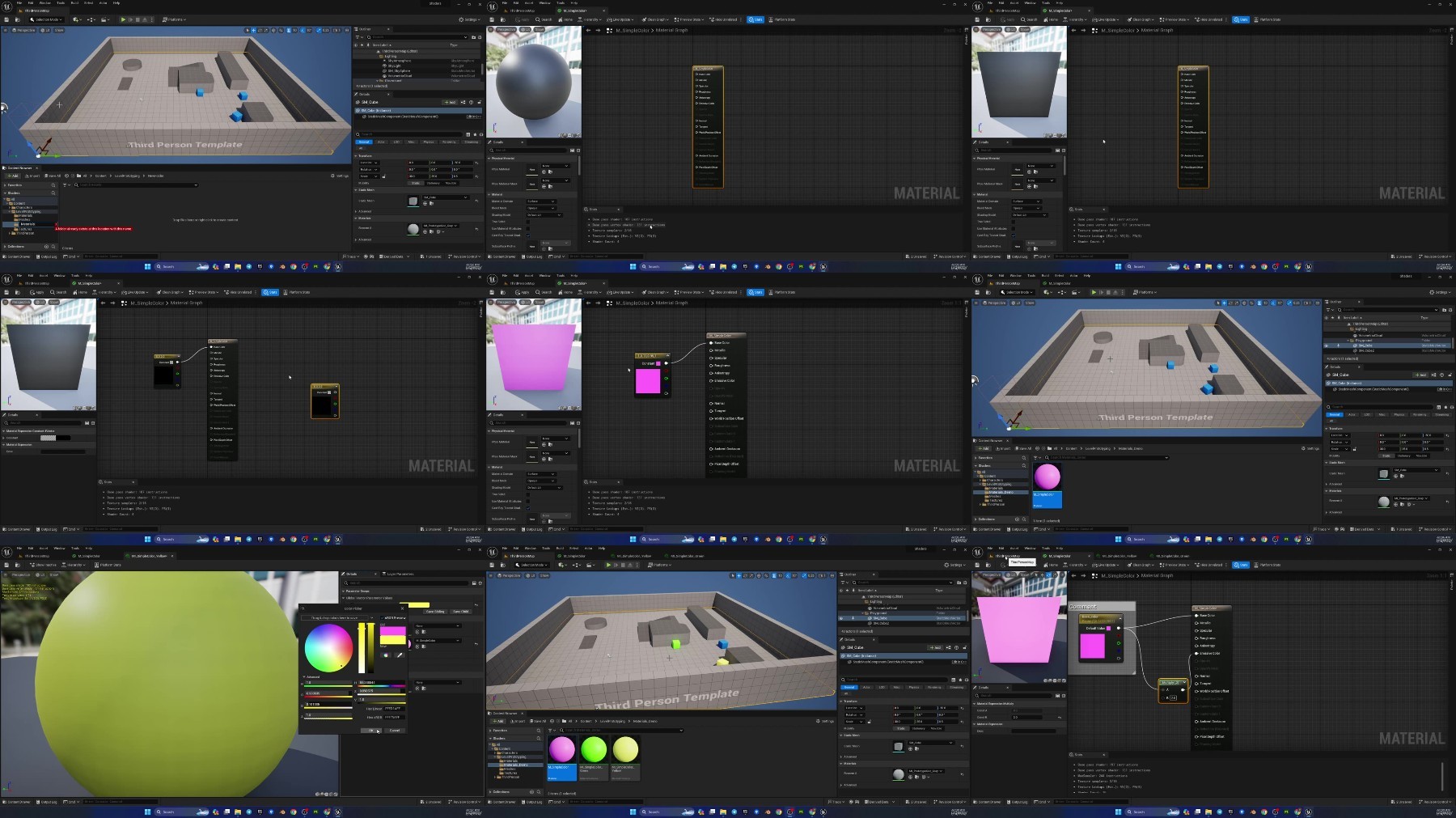Select the rotate gizmo tool in top-left viewport
The image size is (1456, 818).
coord(260,30)
